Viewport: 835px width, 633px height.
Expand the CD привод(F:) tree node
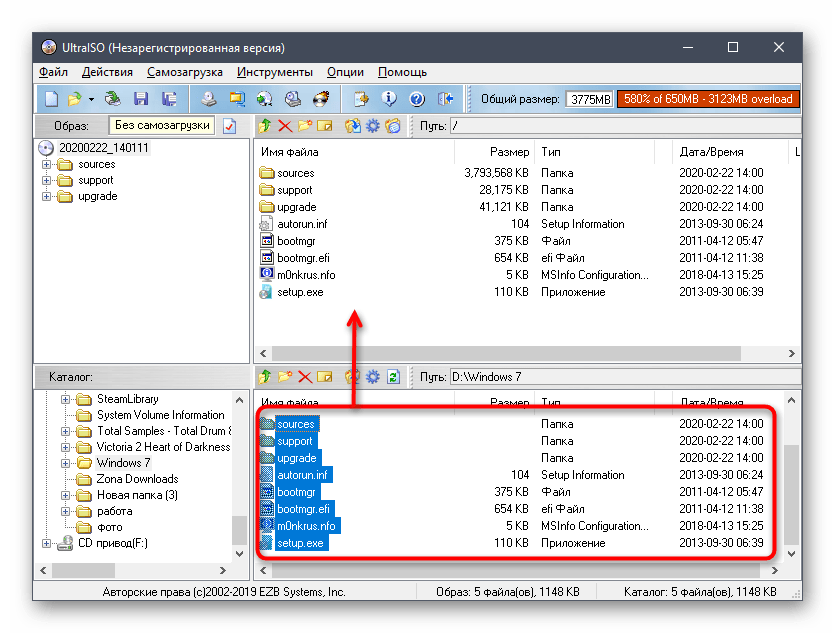[46, 543]
